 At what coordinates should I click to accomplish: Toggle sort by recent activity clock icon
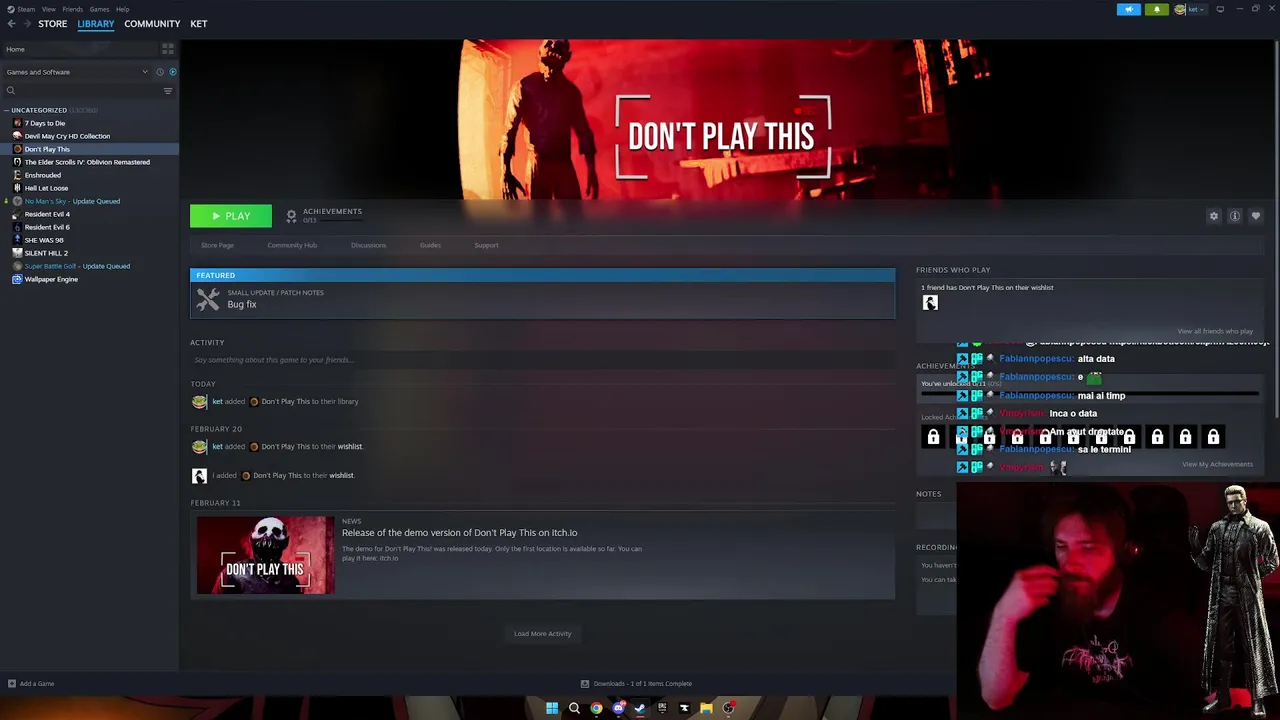(159, 72)
